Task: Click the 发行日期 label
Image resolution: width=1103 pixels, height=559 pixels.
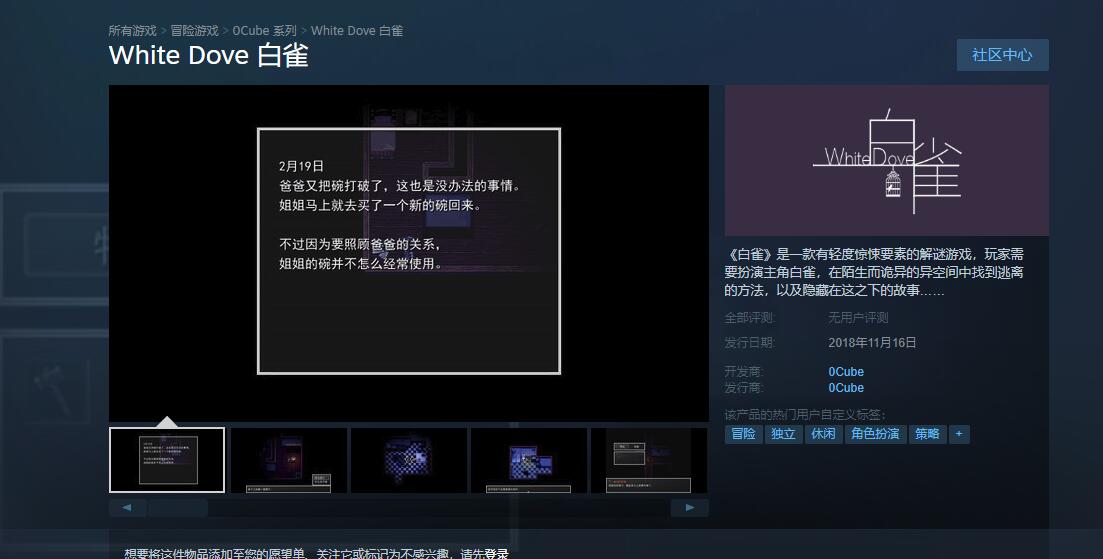Action: click(x=749, y=342)
